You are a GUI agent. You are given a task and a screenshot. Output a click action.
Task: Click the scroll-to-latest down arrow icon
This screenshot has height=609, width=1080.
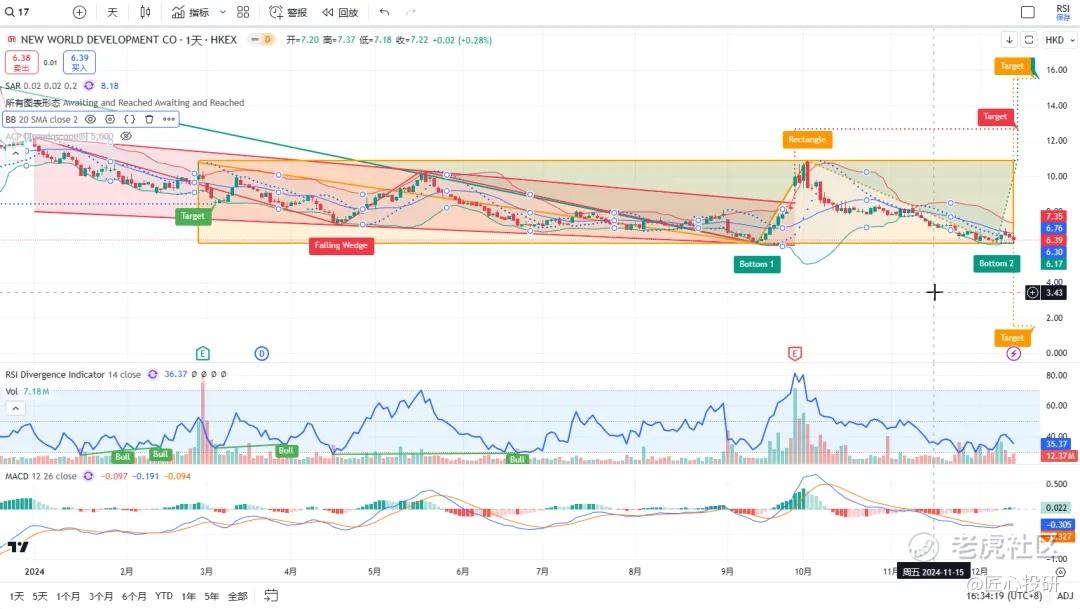pos(1009,40)
